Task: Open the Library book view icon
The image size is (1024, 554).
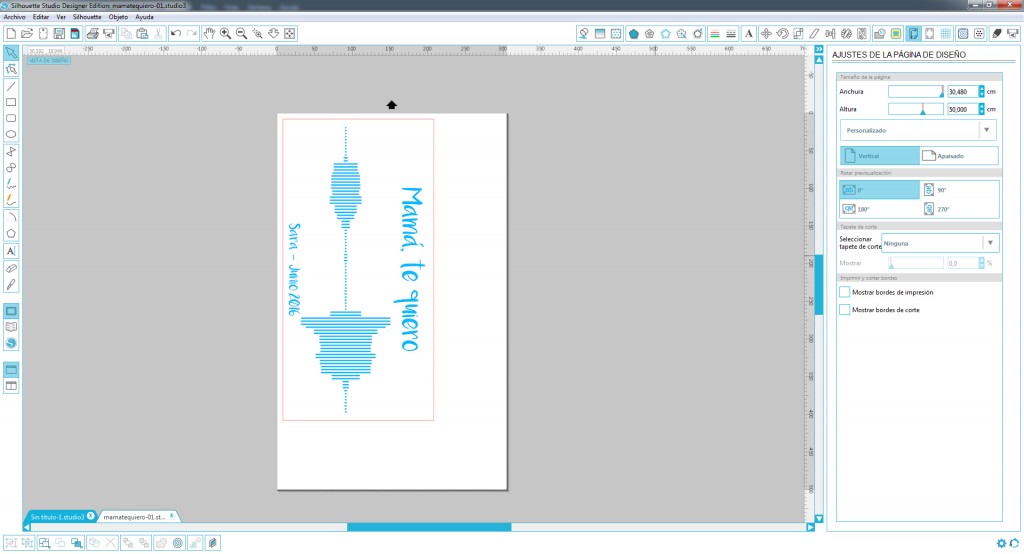Action: tap(11, 327)
